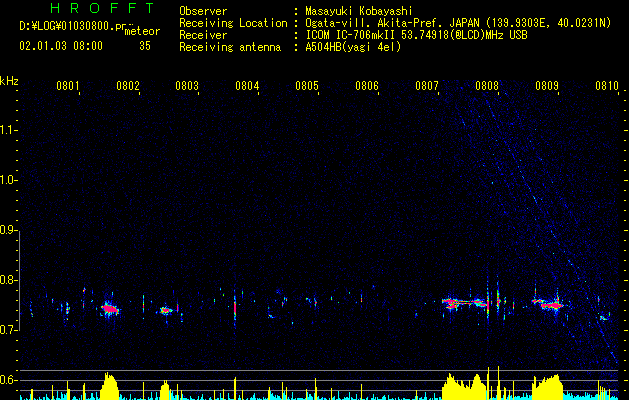
Task: Click the 0807 time marker
Action: coord(427,86)
